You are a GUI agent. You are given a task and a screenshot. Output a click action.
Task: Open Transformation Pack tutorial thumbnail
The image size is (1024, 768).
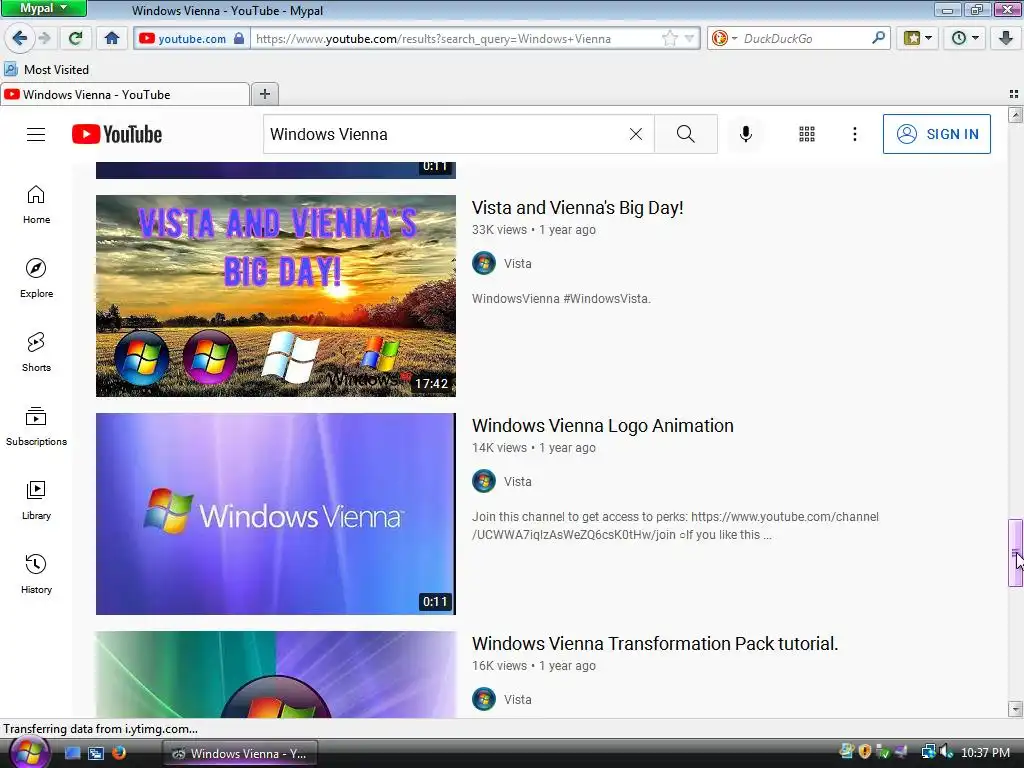point(276,675)
